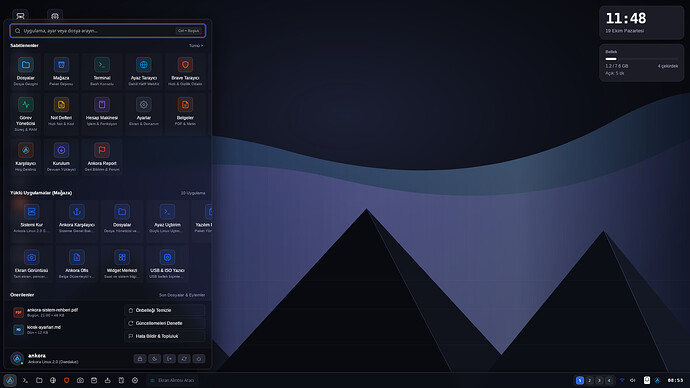The height and width of the screenshot is (388, 690).
Task: Launch Karşılayıcı welcome app
Action: click(26, 157)
